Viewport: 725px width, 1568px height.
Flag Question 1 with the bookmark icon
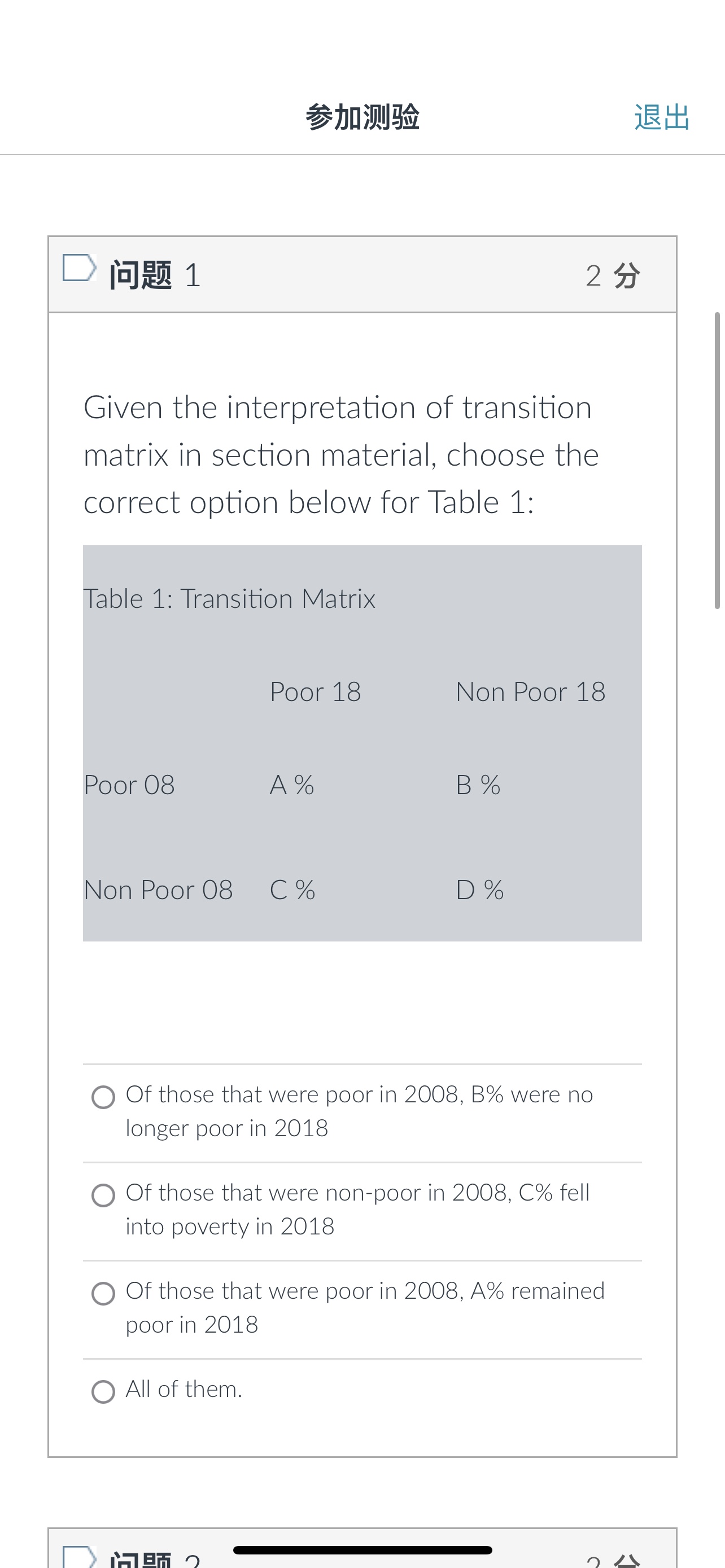[80, 268]
